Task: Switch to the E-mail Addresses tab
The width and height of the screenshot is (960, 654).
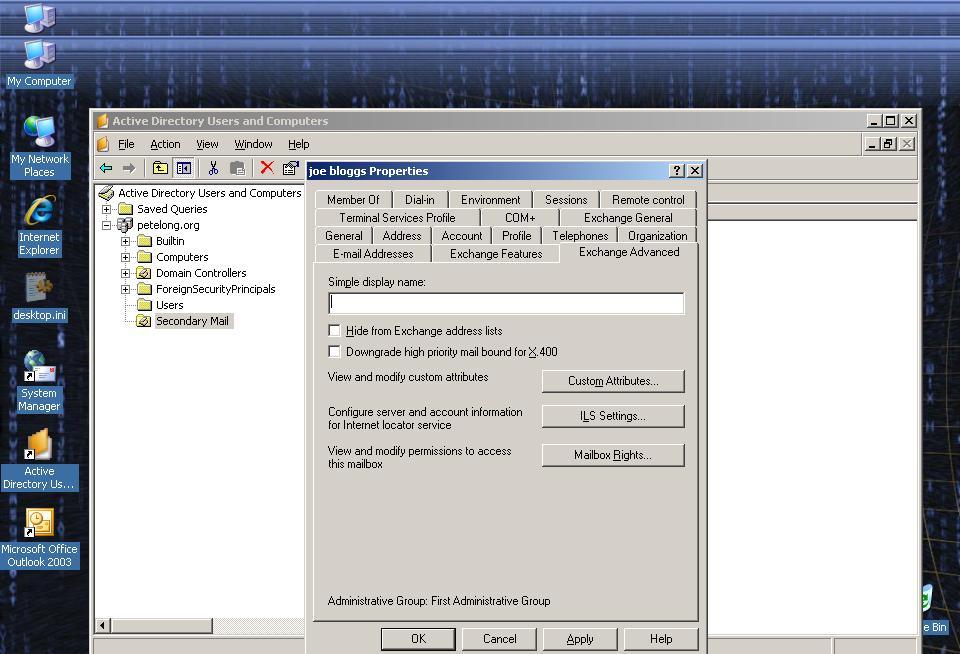Action: 373,254
